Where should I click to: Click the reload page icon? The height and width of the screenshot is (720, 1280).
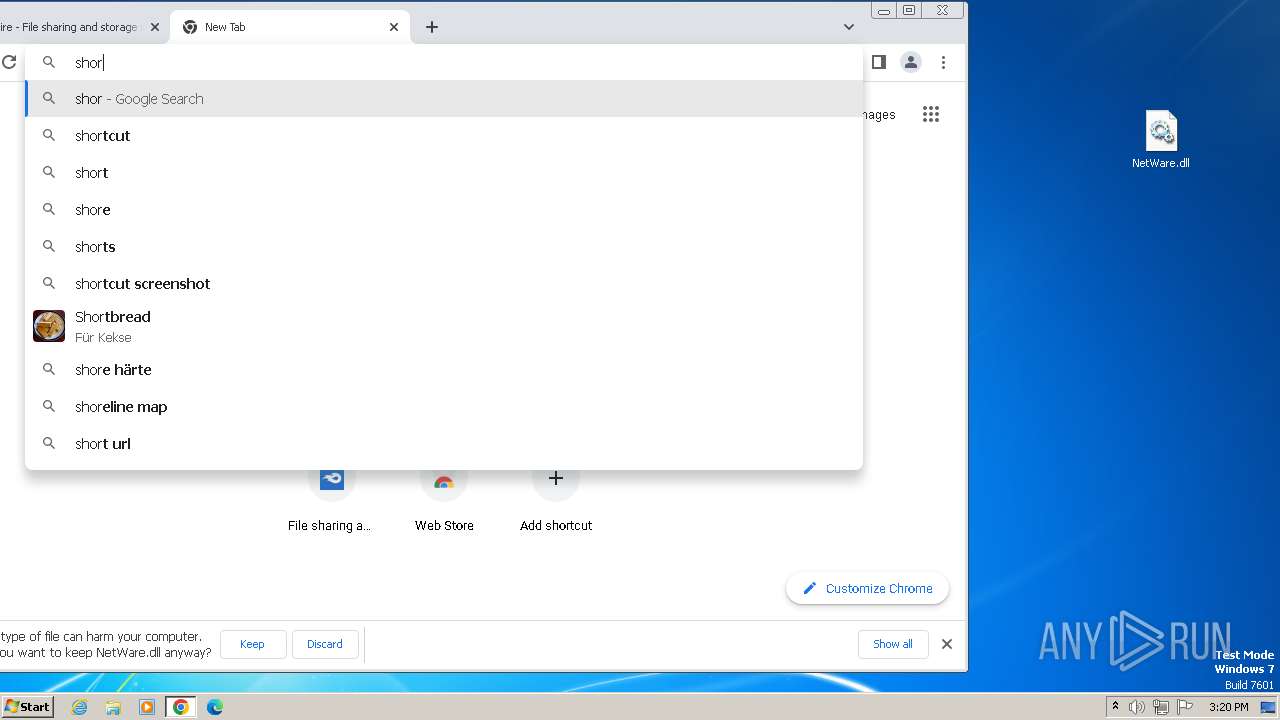(x=9, y=62)
